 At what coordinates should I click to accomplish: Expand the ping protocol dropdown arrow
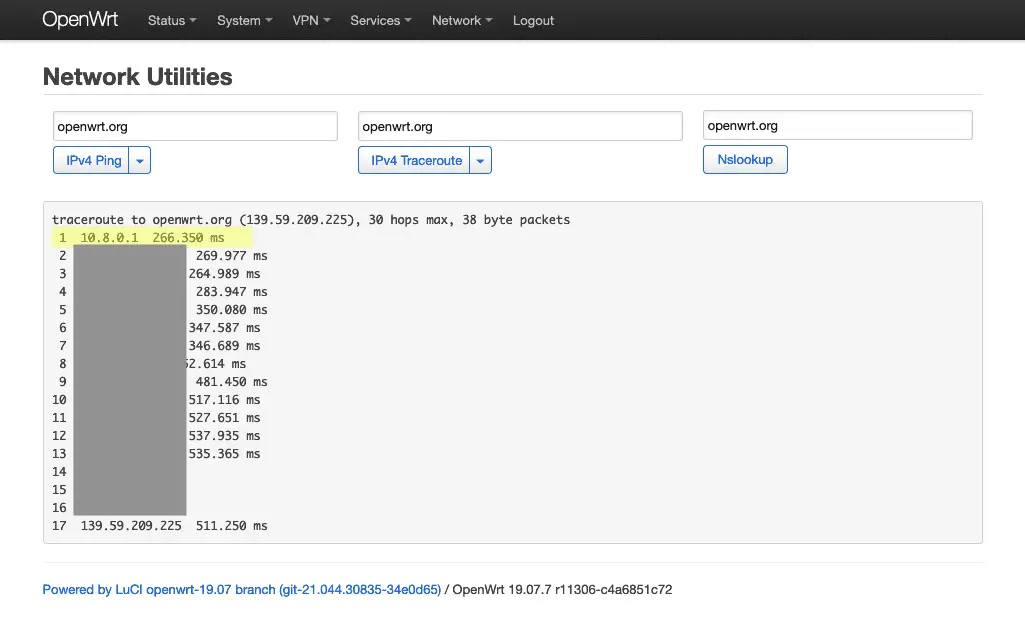point(140,159)
